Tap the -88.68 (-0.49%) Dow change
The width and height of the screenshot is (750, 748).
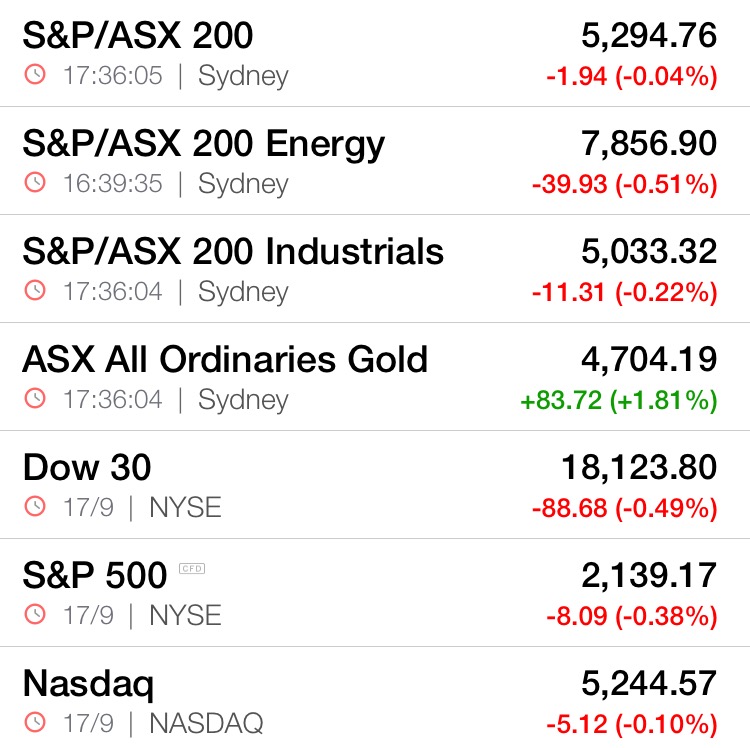pyautogui.click(x=625, y=508)
